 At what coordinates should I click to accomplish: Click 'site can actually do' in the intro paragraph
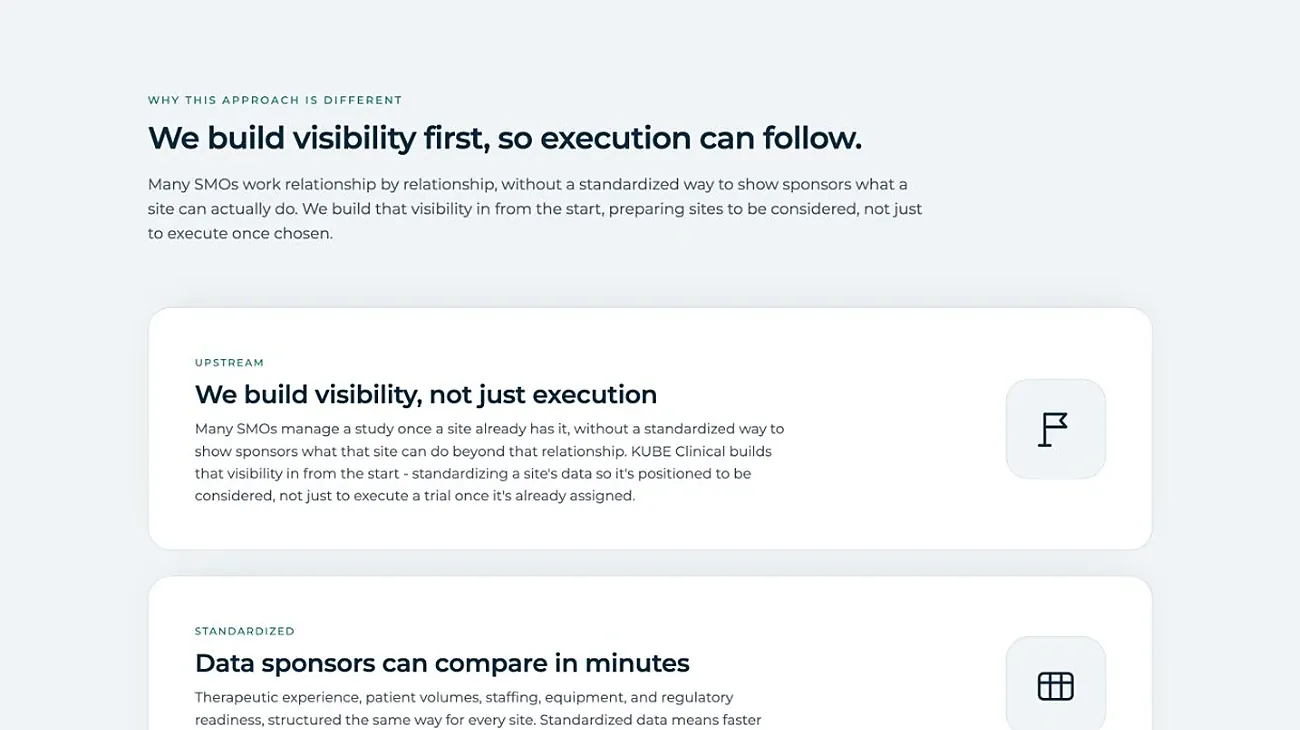(222, 209)
